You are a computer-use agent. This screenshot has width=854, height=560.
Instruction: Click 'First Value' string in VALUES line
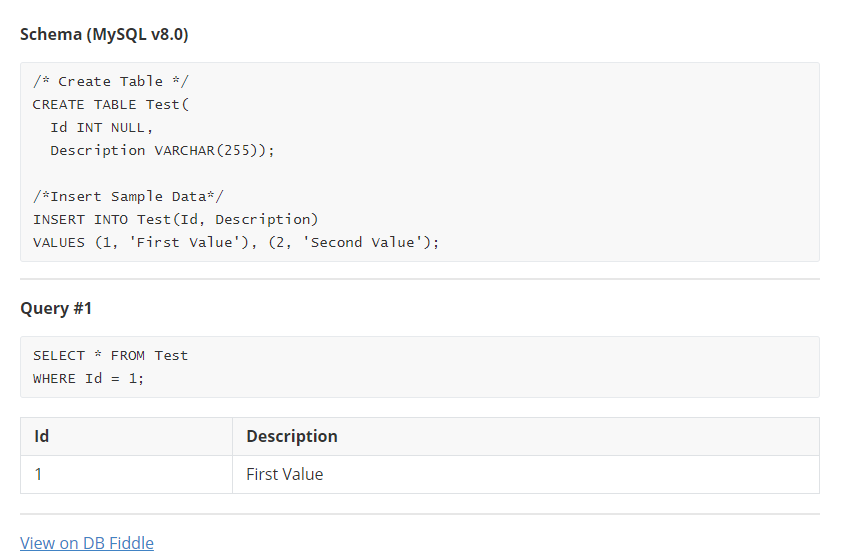pos(188,242)
